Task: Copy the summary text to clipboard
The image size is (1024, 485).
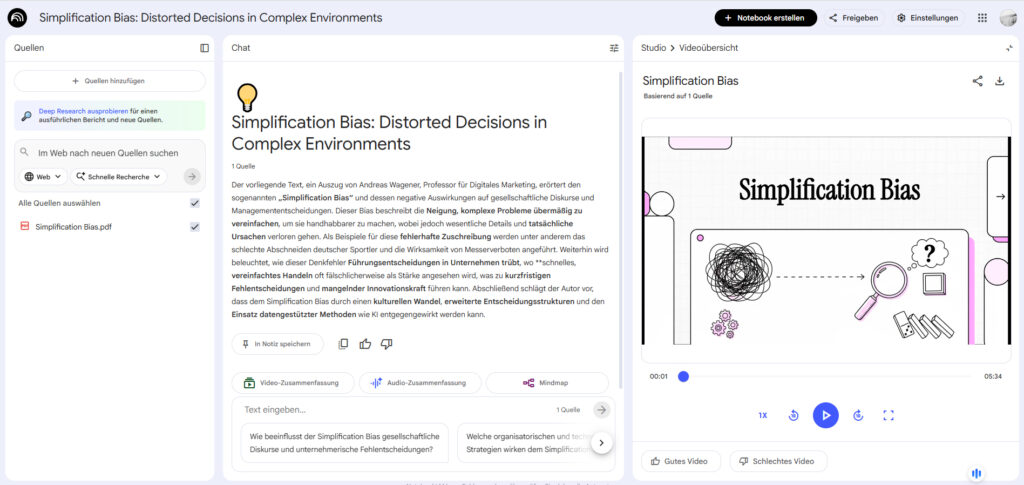Action: pyautogui.click(x=343, y=344)
